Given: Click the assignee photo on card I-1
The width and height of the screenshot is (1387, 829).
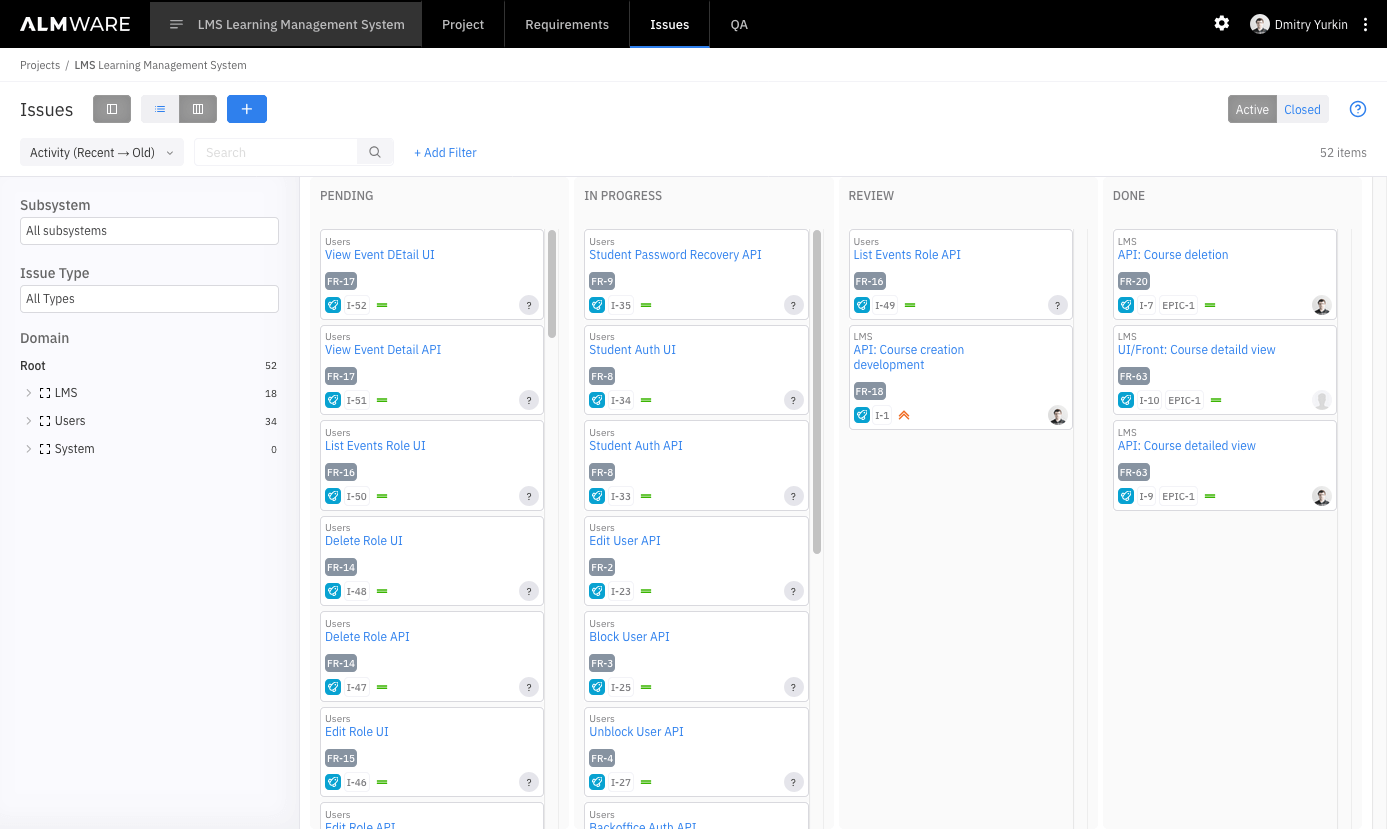Looking at the screenshot, I should click(1057, 416).
